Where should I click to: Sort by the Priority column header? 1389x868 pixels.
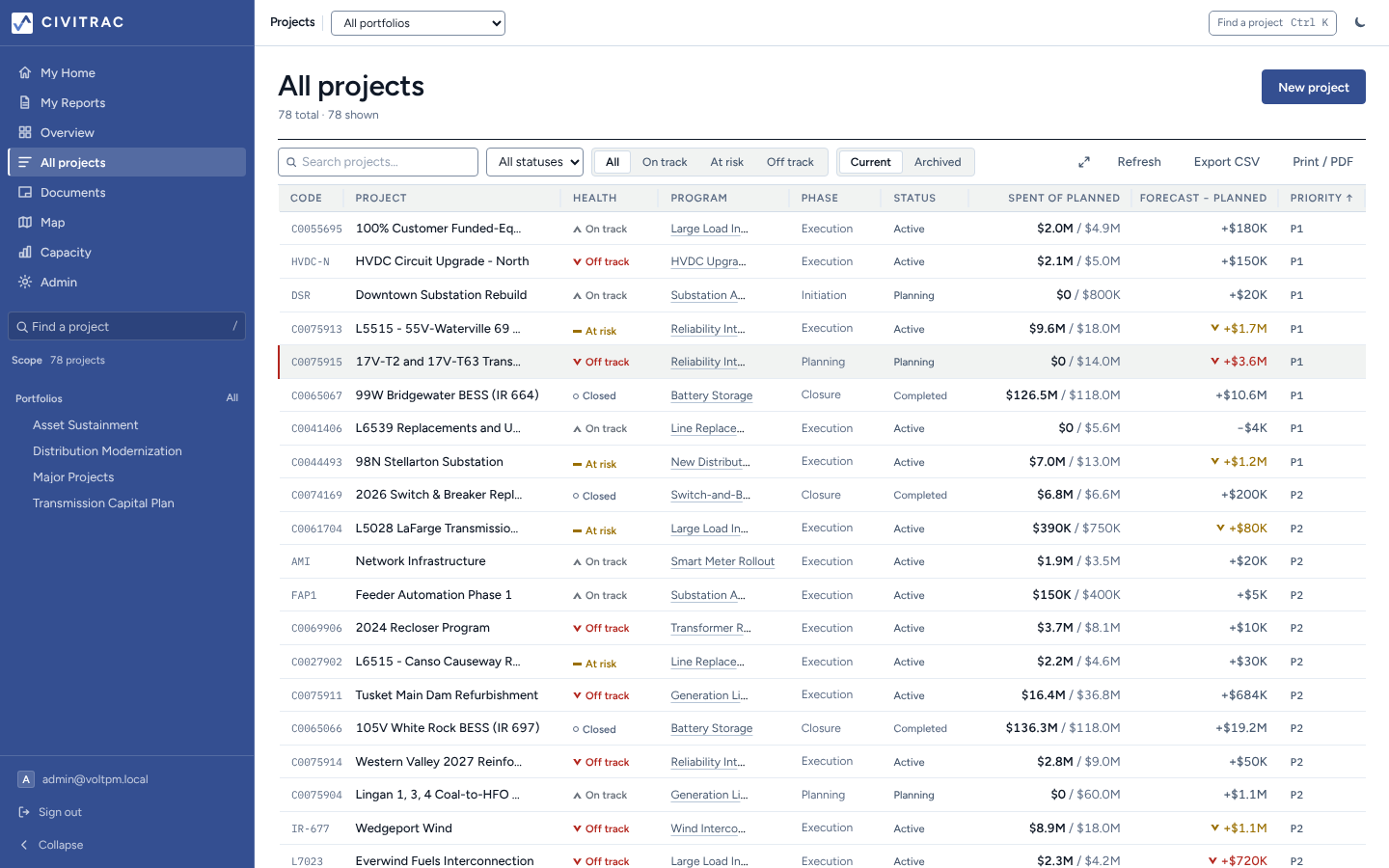[1321, 198]
